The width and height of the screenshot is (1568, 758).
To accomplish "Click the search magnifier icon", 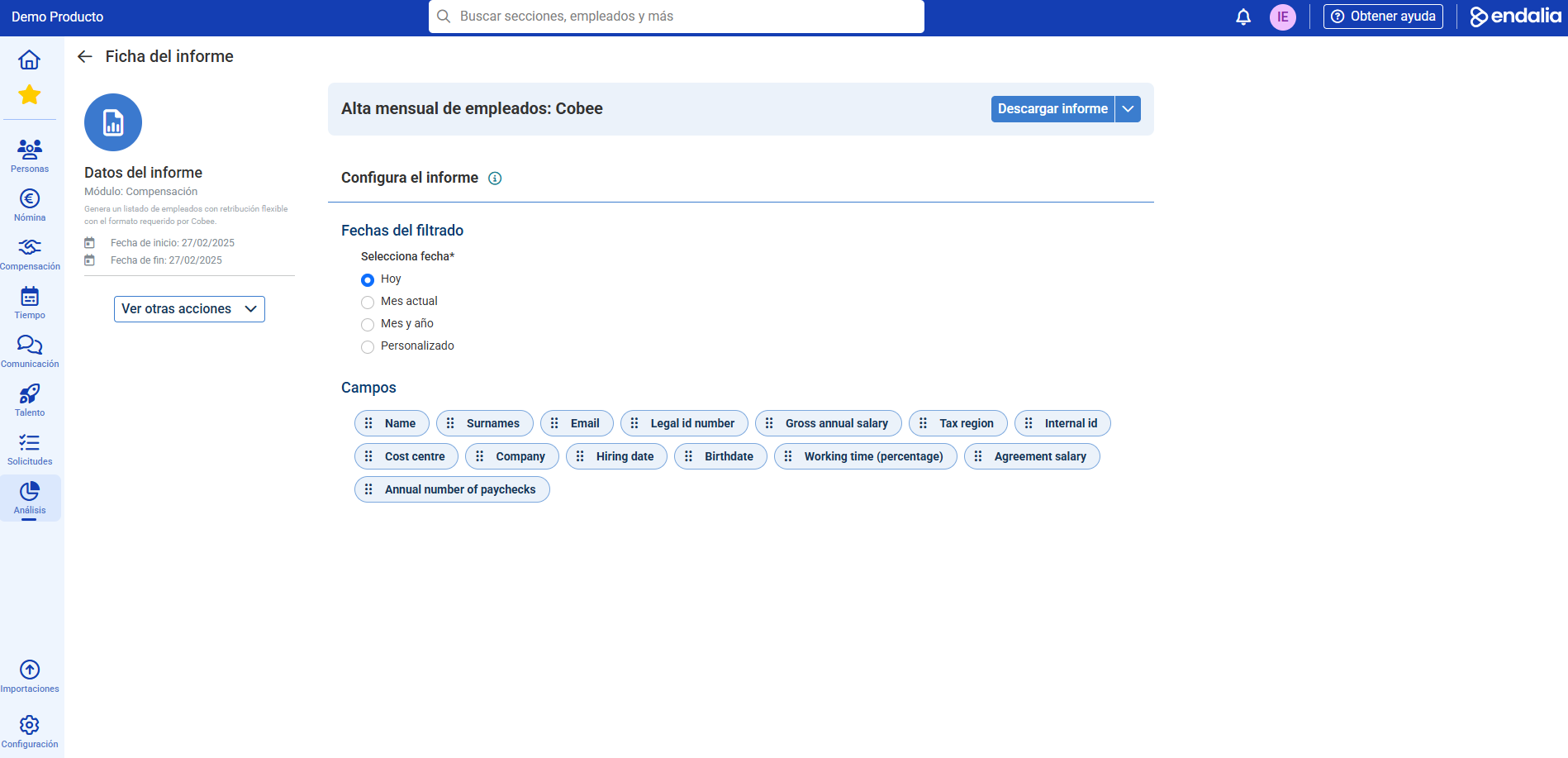I will click(x=444, y=17).
